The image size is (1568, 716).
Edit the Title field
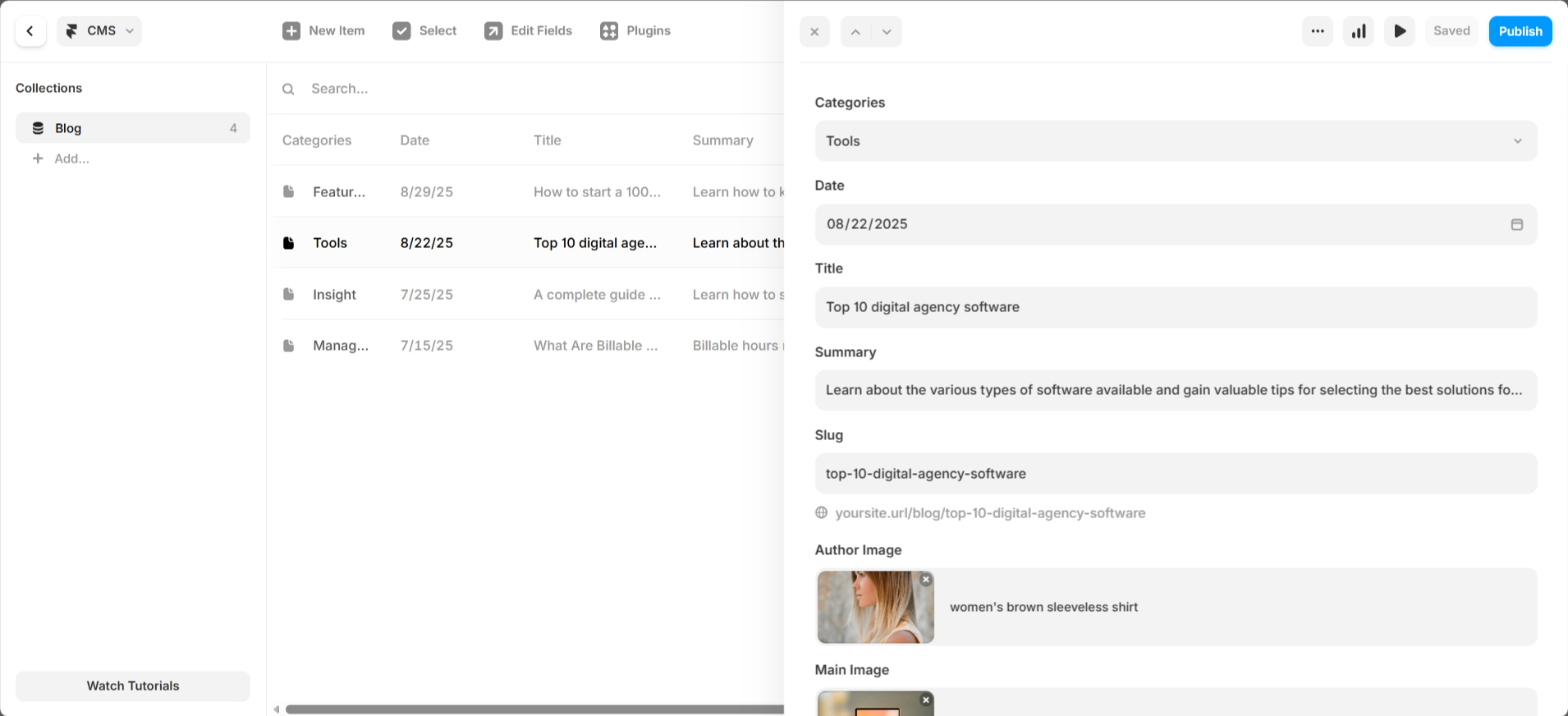(x=1176, y=307)
